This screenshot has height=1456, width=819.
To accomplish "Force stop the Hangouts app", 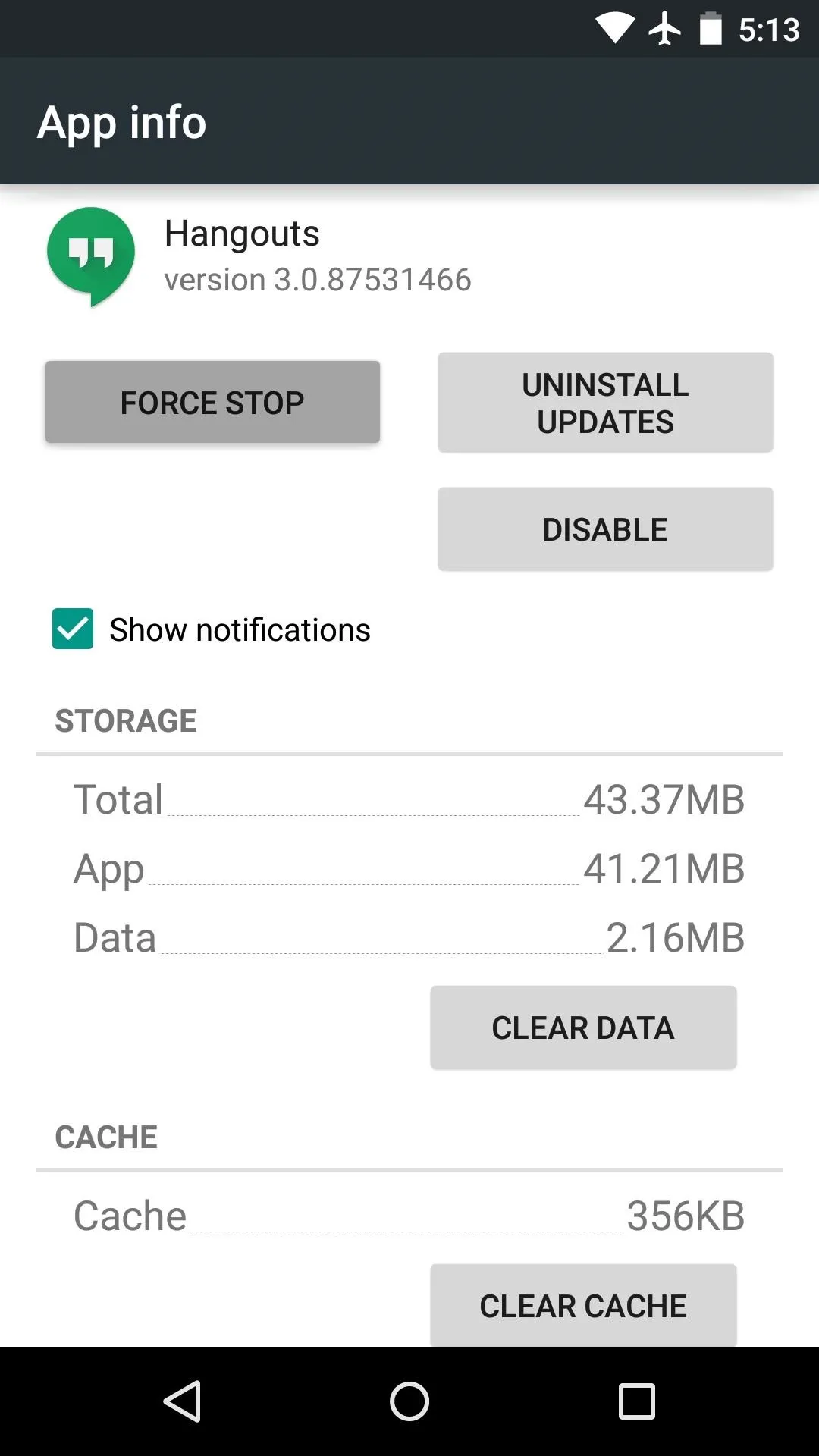I will point(212,402).
